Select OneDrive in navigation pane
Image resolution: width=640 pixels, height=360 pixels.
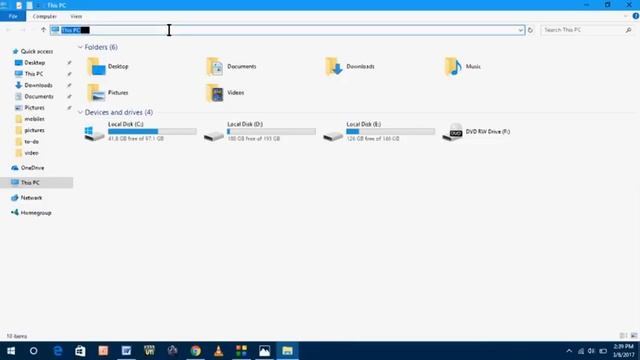pos(32,168)
